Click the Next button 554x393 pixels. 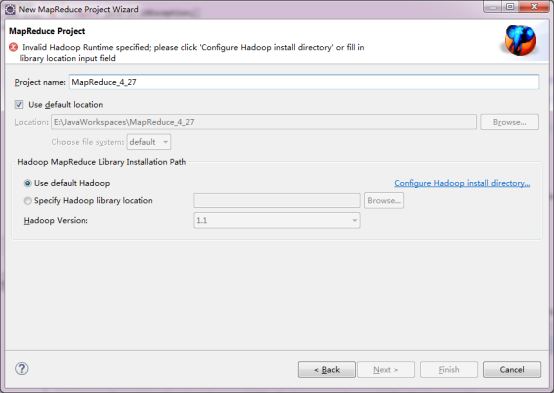[386, 370]
